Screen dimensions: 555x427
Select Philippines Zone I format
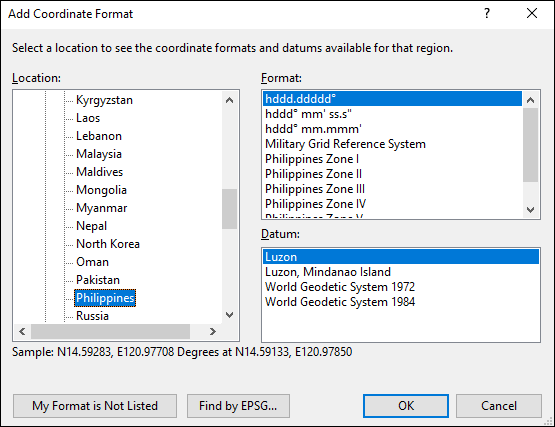[392, 159]
